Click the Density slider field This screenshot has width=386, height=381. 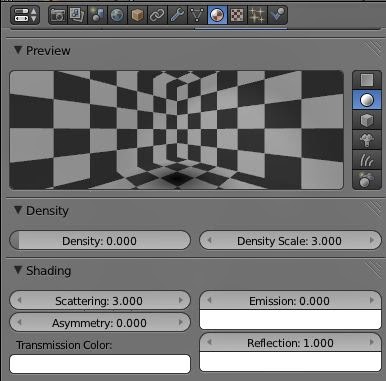pyautogui.click(x=100, y=241)
